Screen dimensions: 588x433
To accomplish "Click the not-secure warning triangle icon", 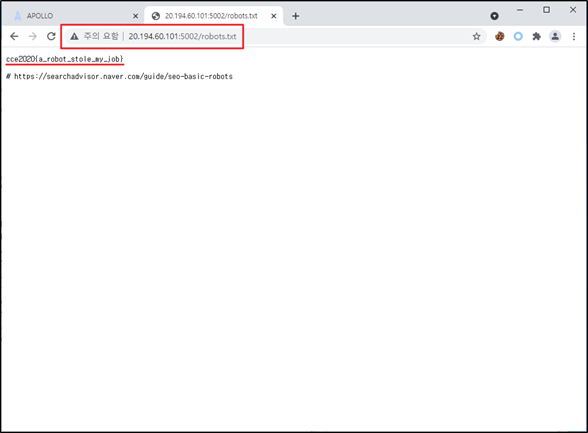I will (74, 36).
